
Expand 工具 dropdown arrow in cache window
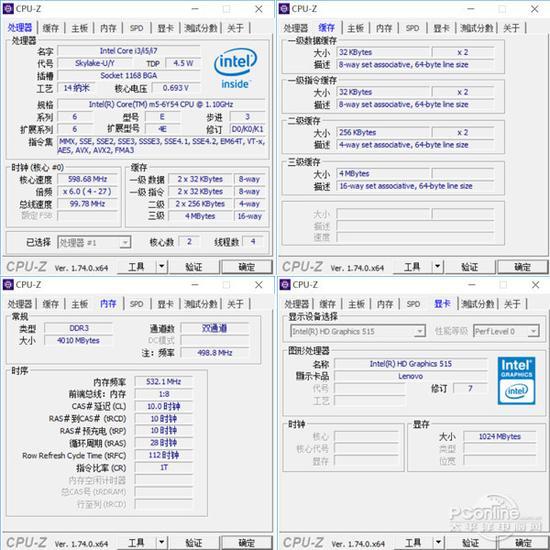click(437, 267)
